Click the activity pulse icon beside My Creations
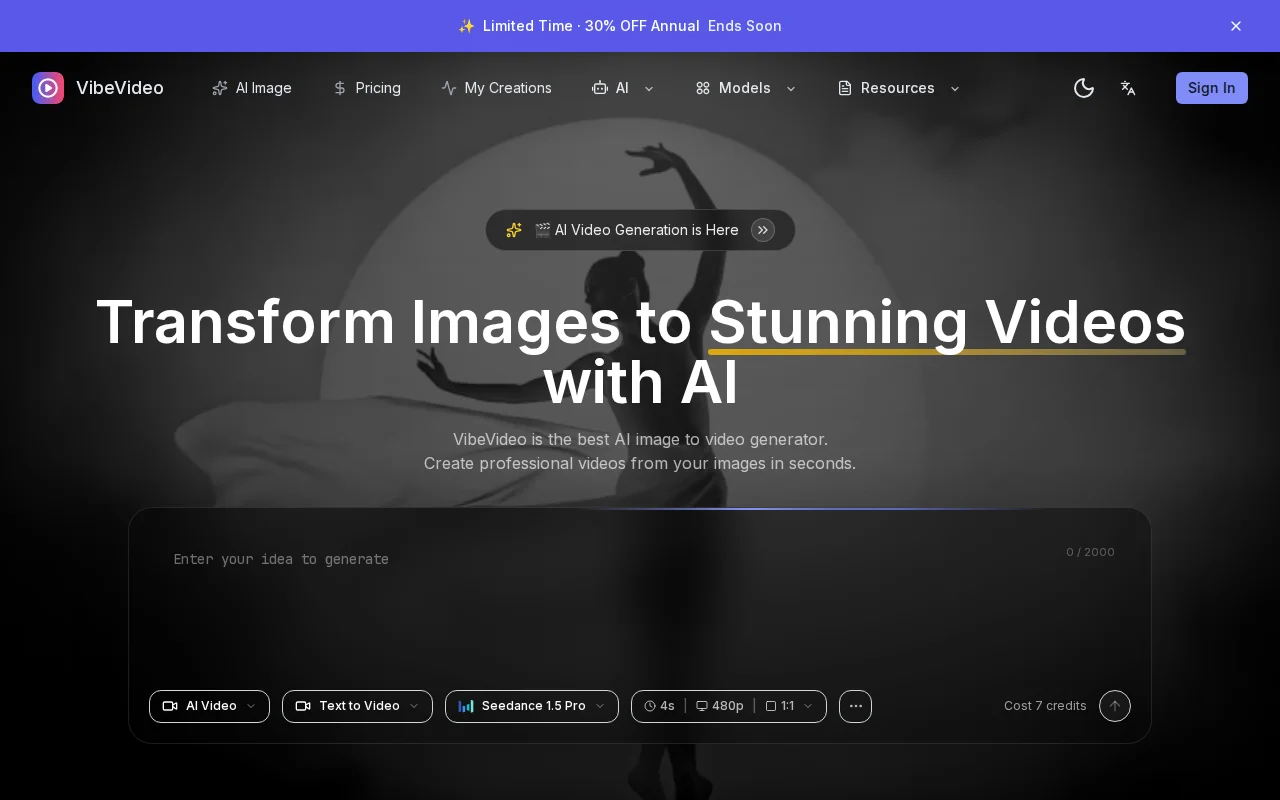1280x800 pixels. point(449,88)
